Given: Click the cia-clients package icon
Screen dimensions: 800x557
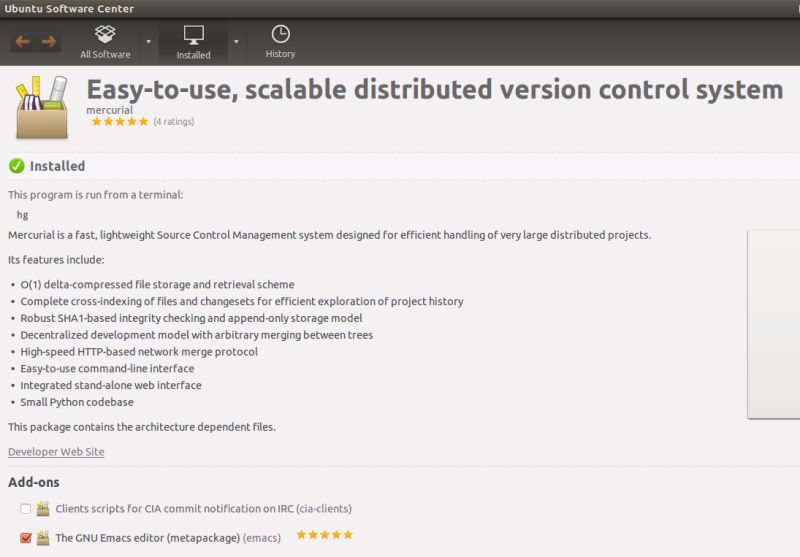Looking at the screenshot, I should click(43, 509).
